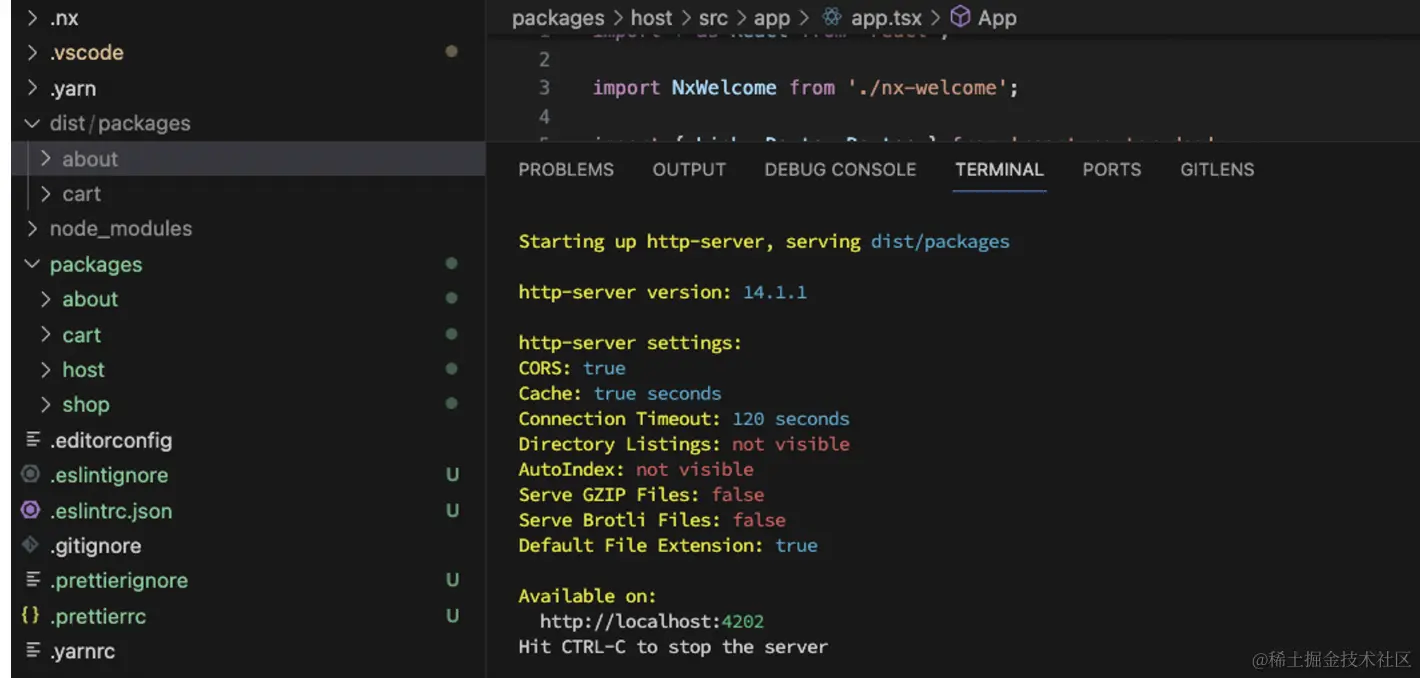Select the .prettierignore file
Viewport: 1420px width, 678px height.
(119, 581)
